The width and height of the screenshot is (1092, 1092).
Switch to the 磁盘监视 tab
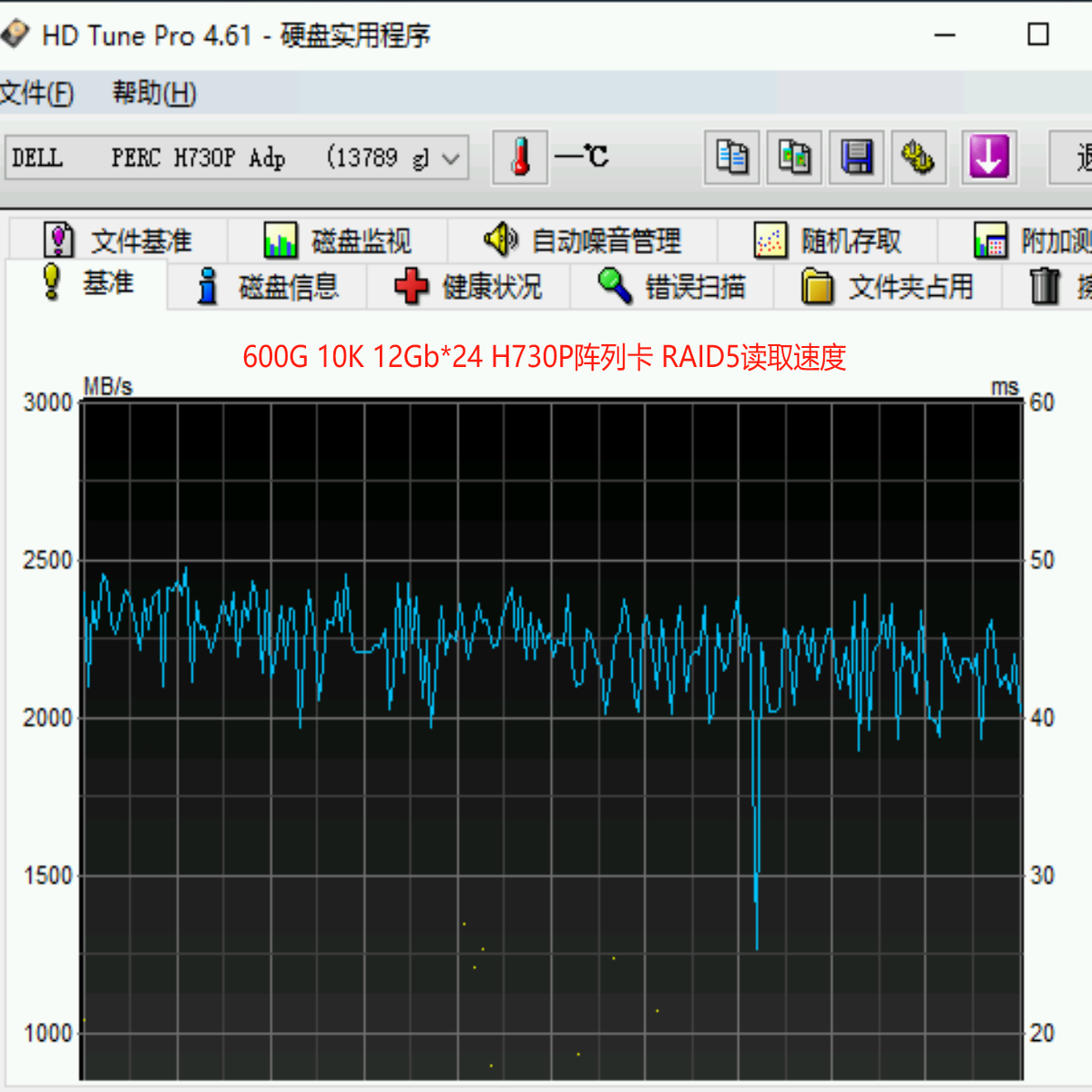click(x=338, y=240)
